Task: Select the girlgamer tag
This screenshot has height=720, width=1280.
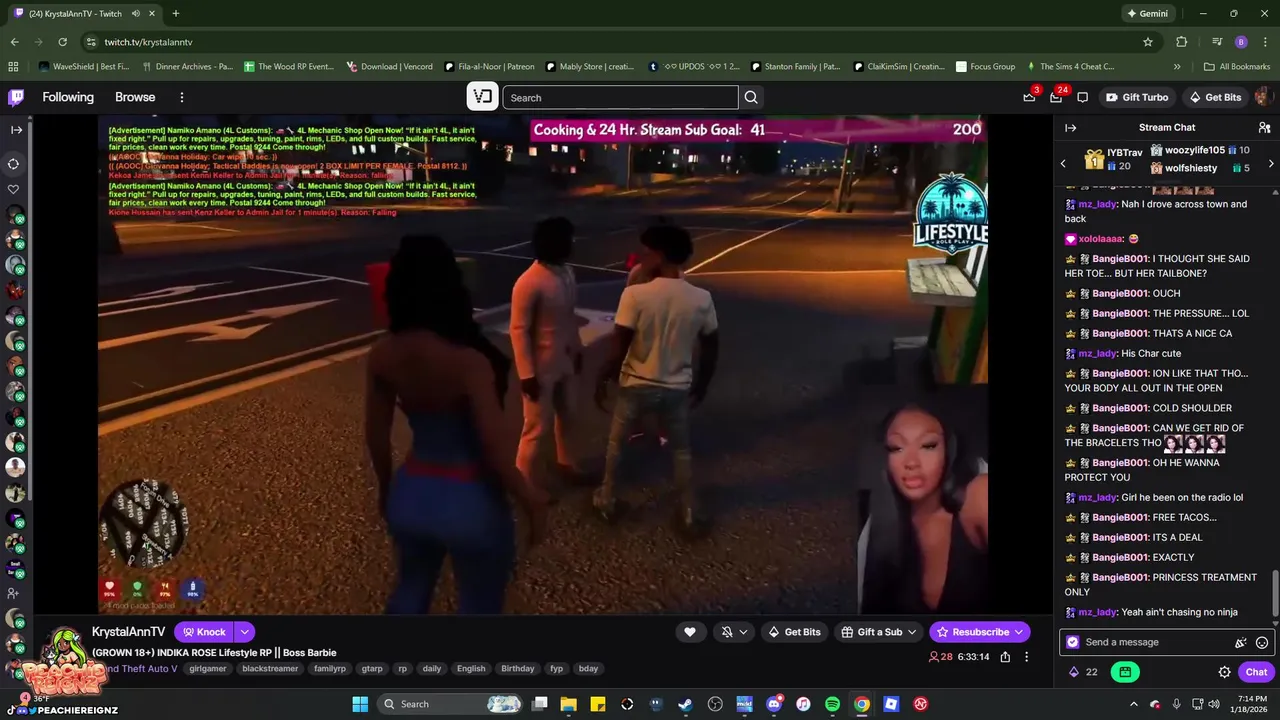Action: (208, 669)
